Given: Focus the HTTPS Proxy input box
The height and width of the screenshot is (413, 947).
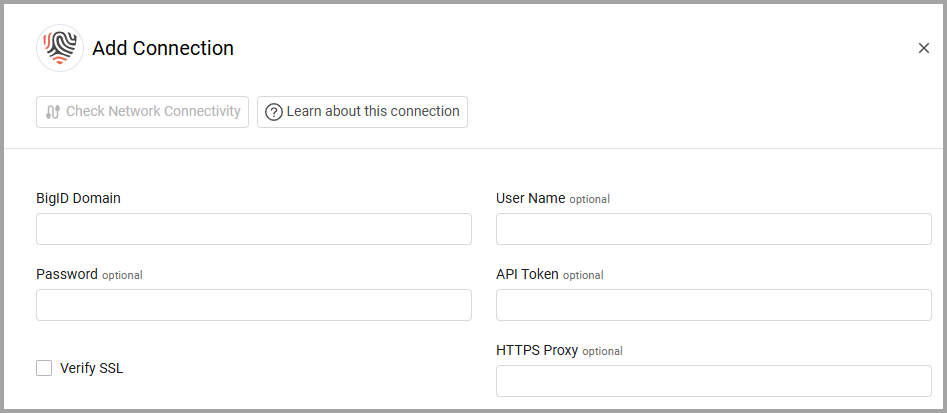Looking at the screenshot, I should 714,381.
